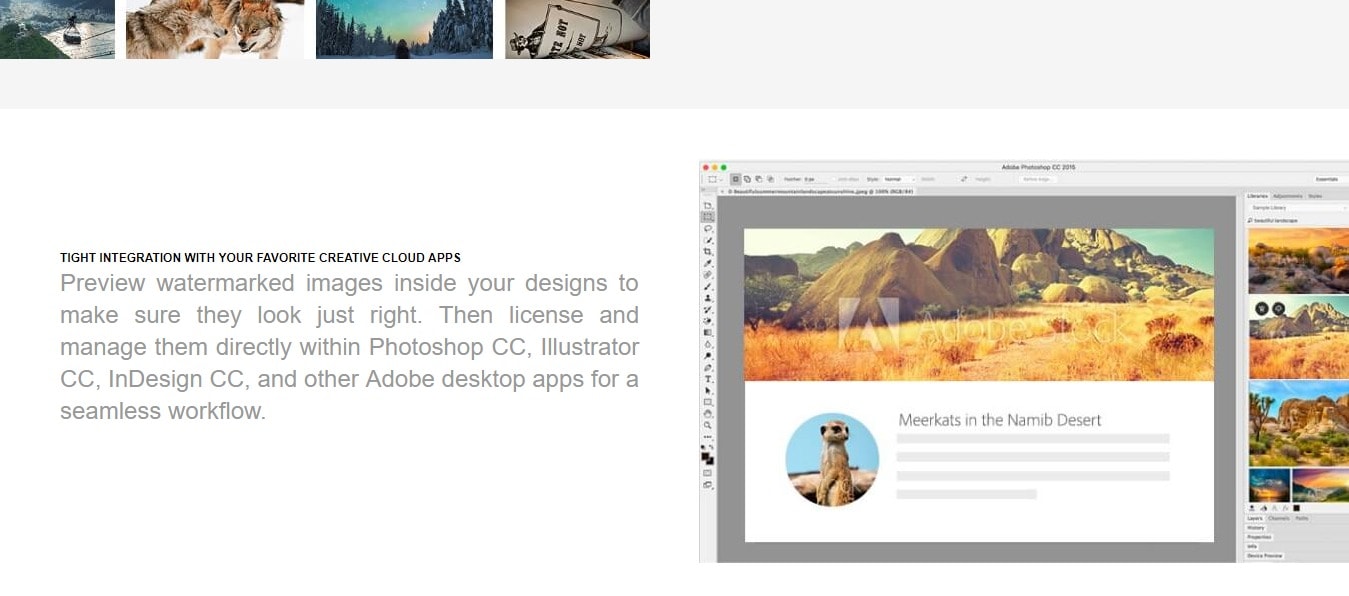Click the cart icon on library thumbnail
This screenshot has height=596, width=1349.
pos(1262,308)
